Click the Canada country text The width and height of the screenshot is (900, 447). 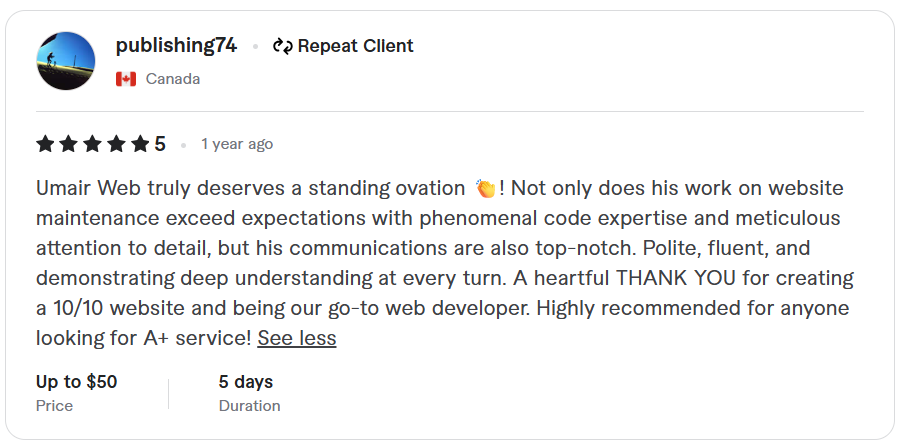click(x=172, y=79)
